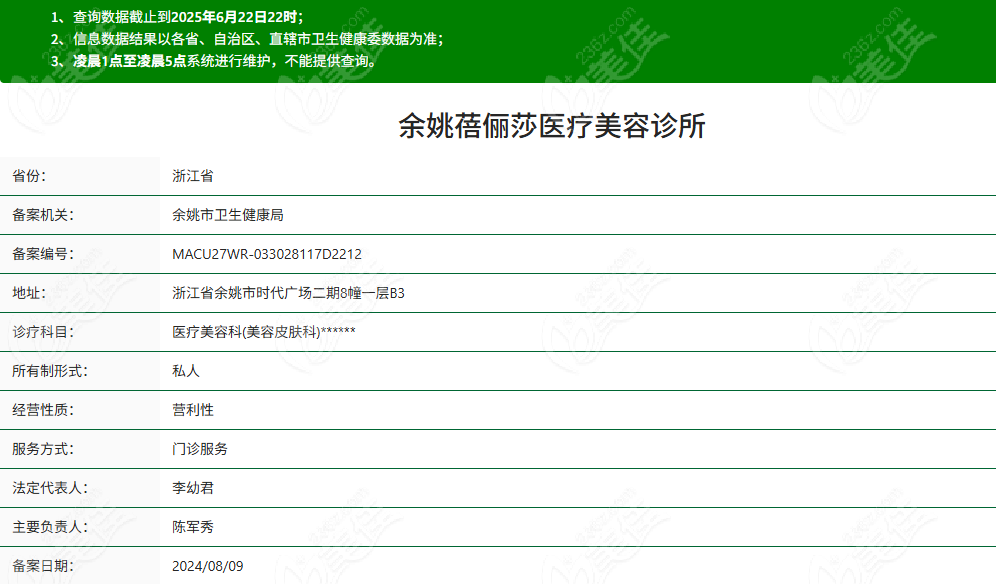996x584 pixels.
Task: Select the record number MACU27WR-033028117D2212
Action: 267,254
